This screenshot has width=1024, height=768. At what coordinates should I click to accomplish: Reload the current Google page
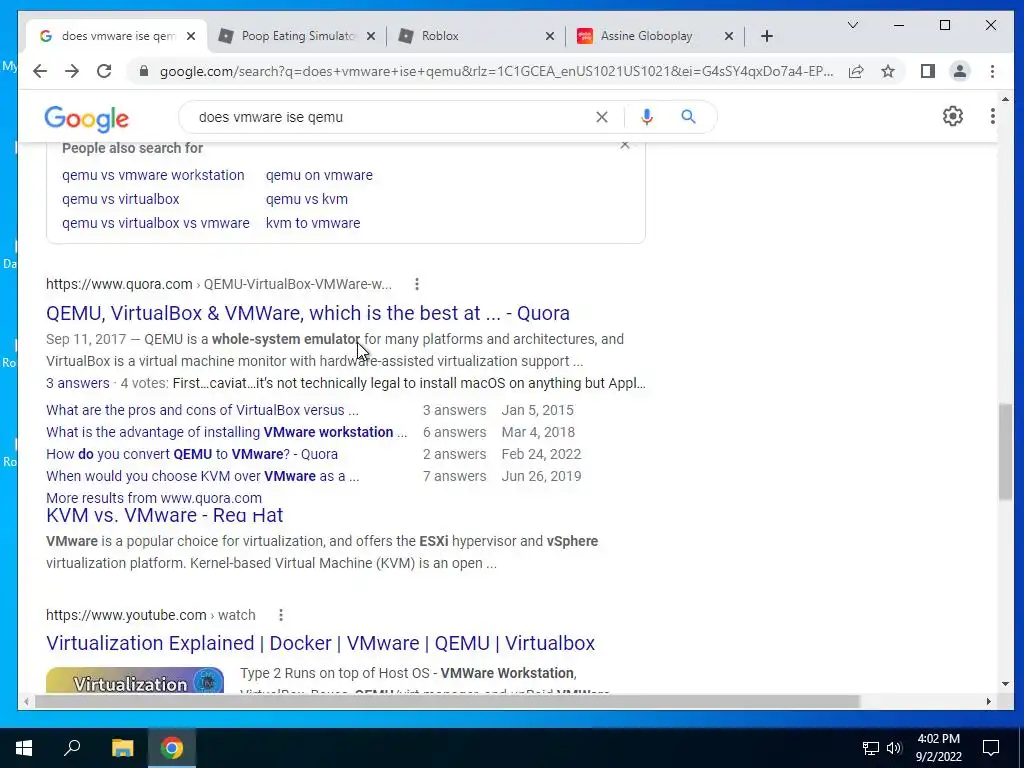104,71
